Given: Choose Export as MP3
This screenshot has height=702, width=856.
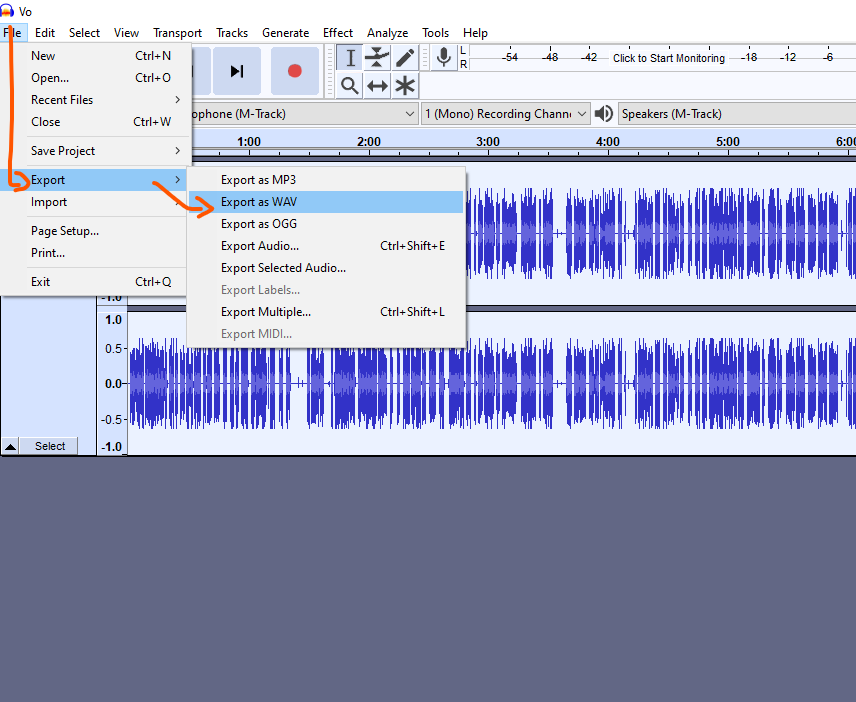Looking at the screenshot, I should [326, 180].
